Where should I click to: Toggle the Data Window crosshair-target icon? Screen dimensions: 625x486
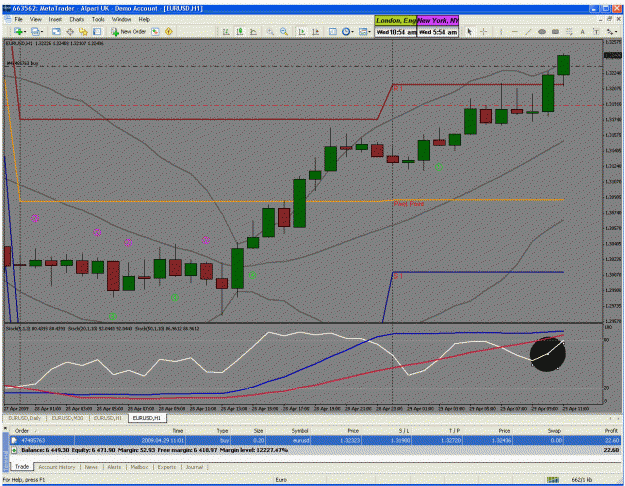click(x=70, y=31)
